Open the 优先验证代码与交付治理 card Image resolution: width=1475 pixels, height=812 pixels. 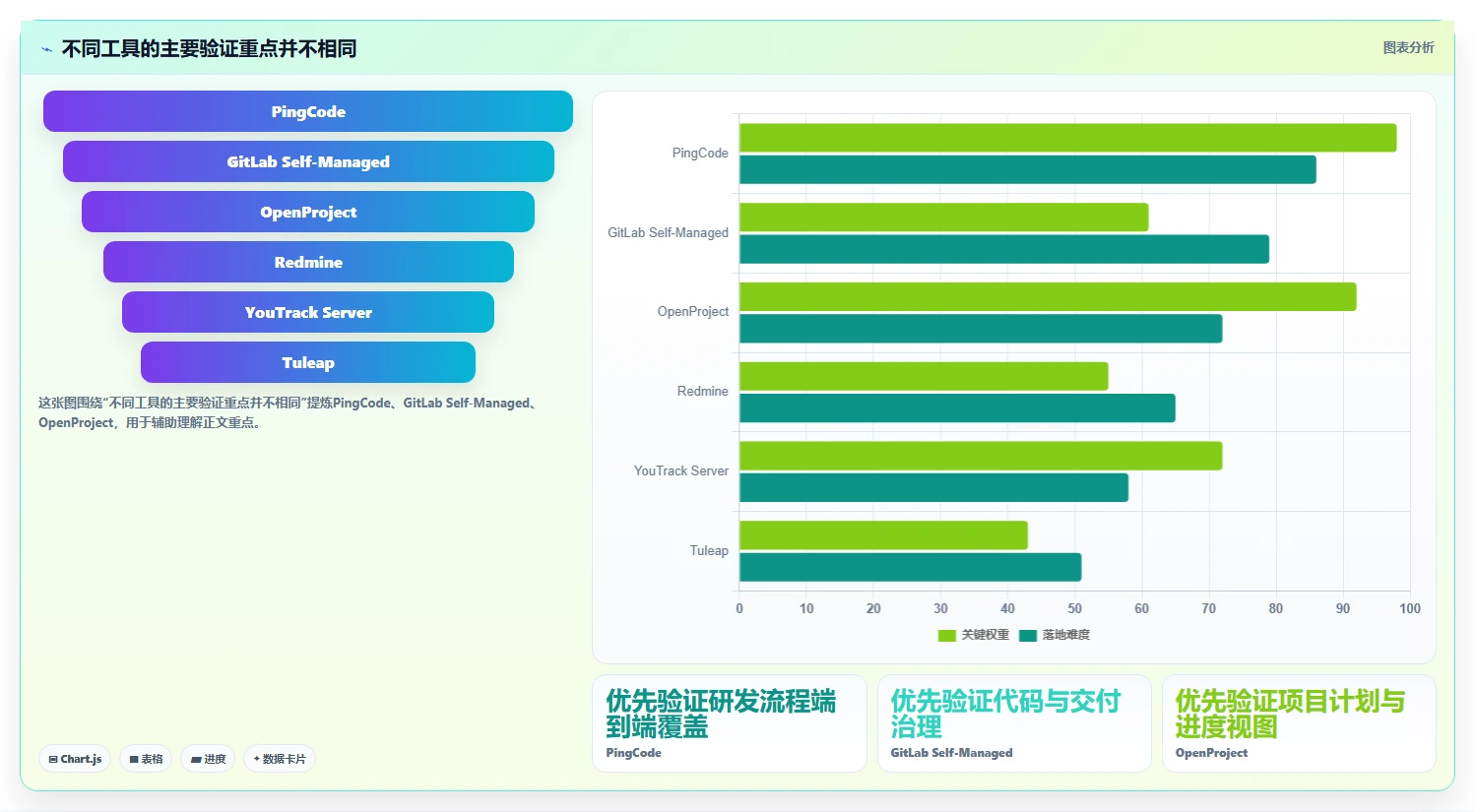pyautogui.click(x=1014, y=723)
